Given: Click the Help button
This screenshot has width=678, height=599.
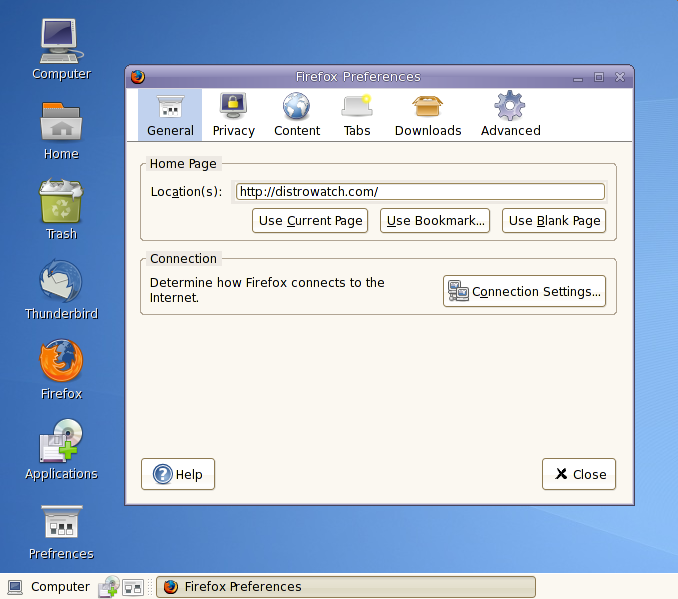Looking at the screenshot, I should point(178,474).
